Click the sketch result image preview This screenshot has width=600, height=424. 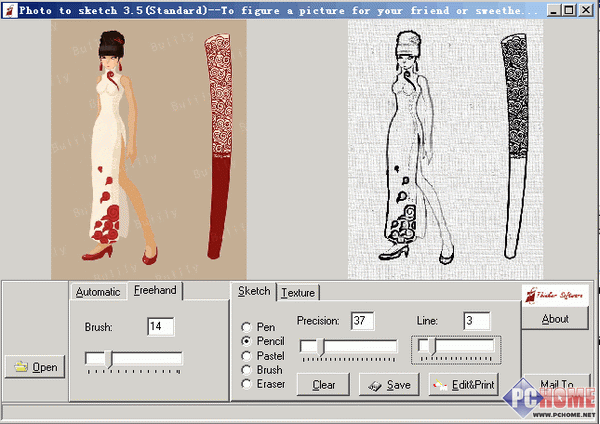click(x=445, y=150)
